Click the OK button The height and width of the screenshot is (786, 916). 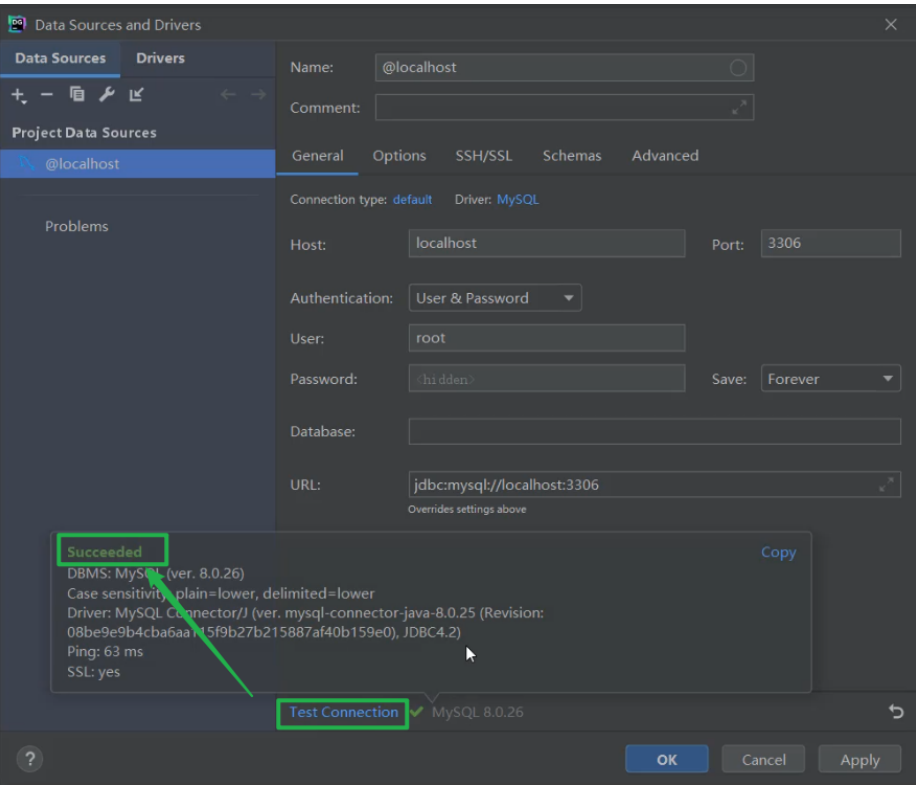pyautogui.click(x=667, y=759)
